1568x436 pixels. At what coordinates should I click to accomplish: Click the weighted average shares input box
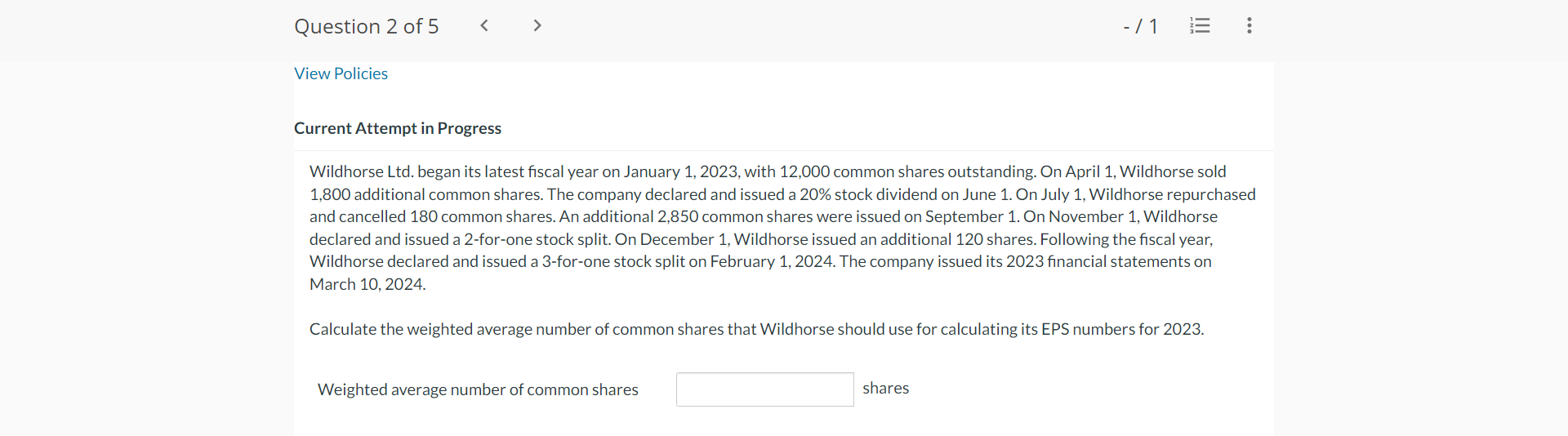[764, 389]
